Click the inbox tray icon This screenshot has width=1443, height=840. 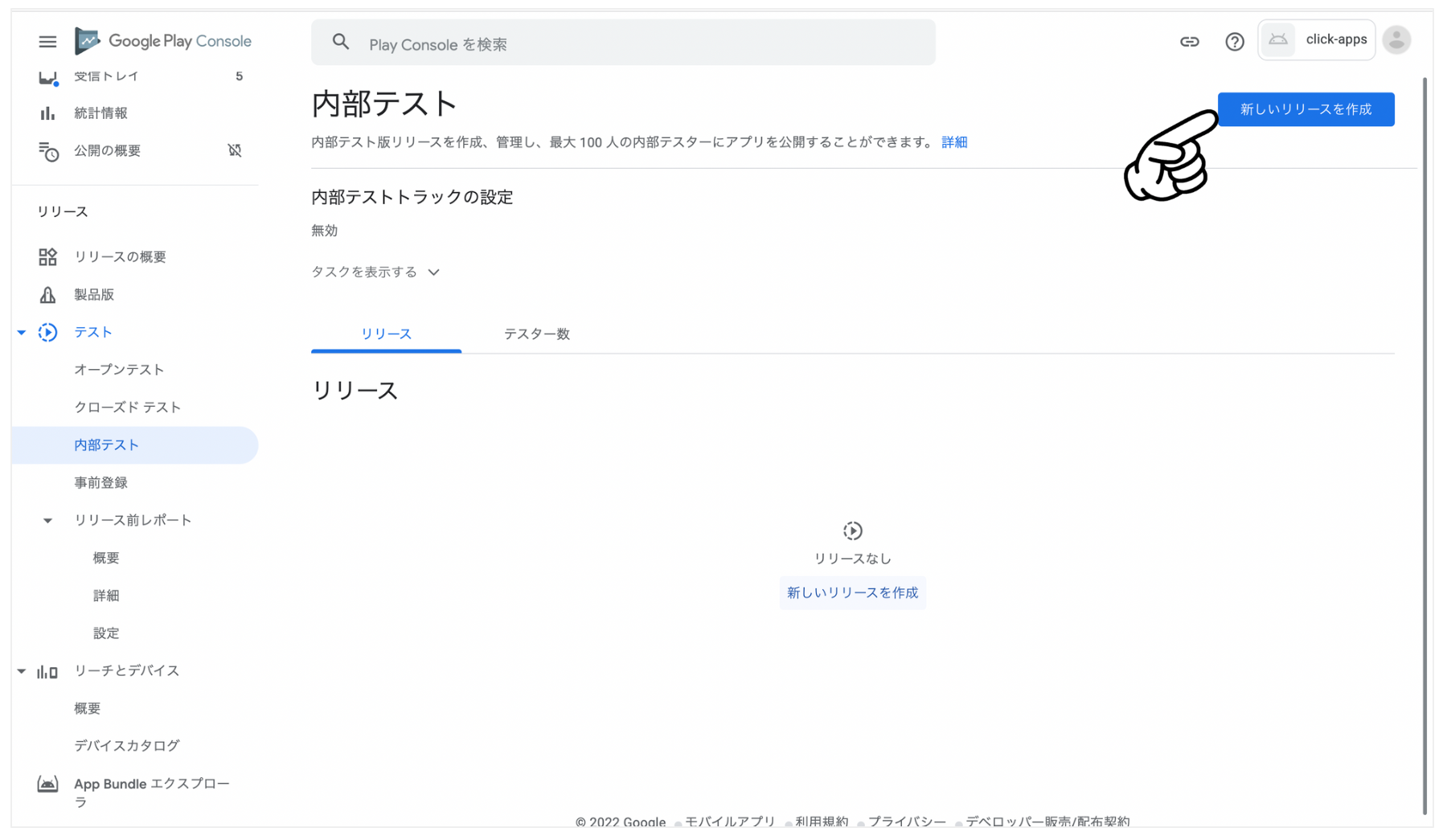click(x=48, y=78)
